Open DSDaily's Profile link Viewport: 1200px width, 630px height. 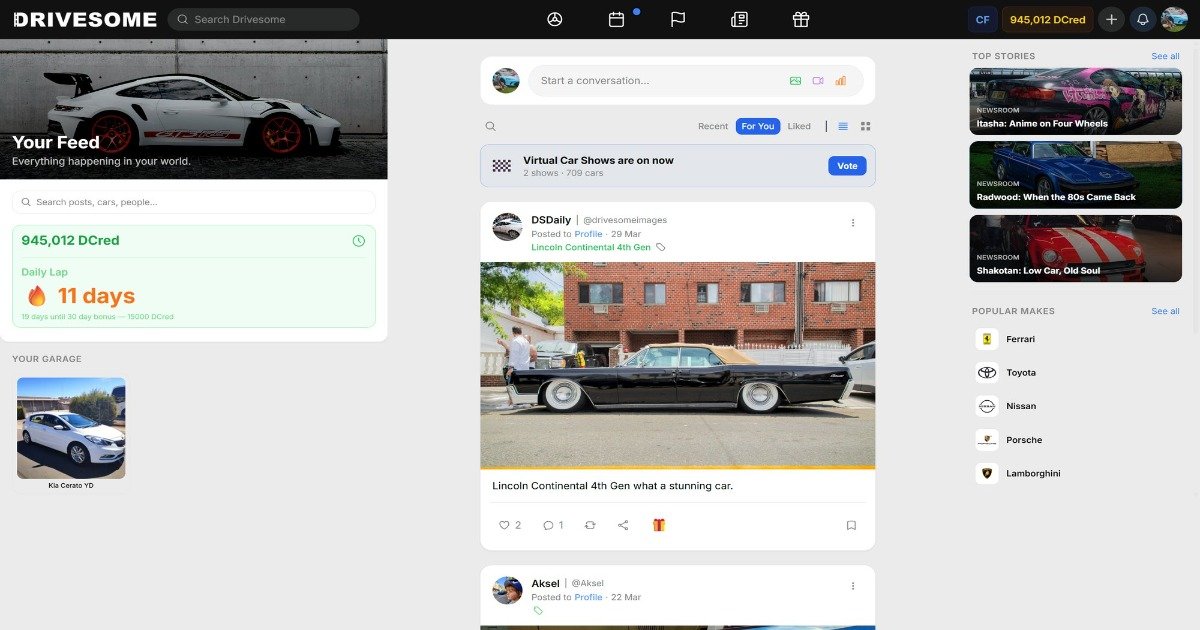588,234
